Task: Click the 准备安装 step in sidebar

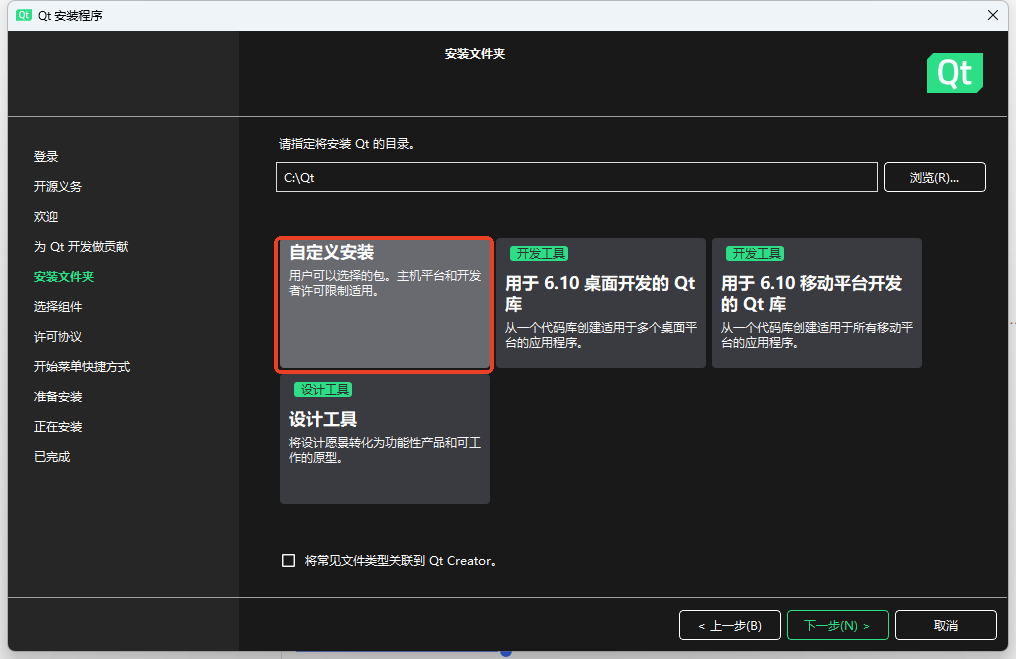Action: point(58,397)
